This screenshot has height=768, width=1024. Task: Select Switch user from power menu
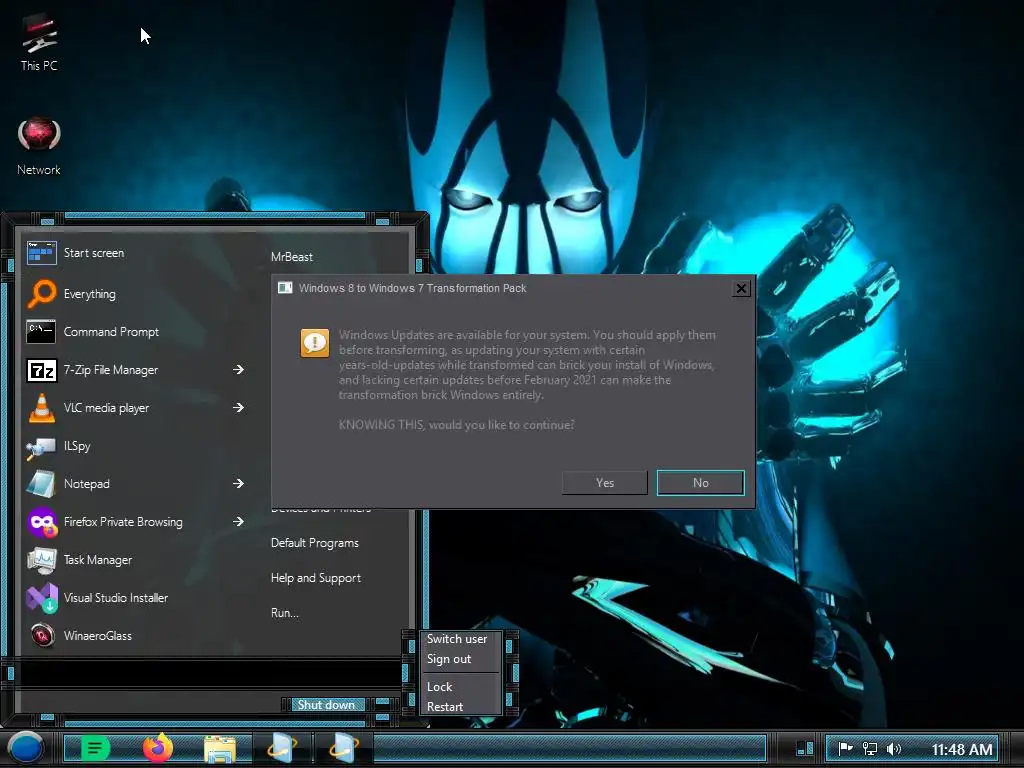(457, 639)
